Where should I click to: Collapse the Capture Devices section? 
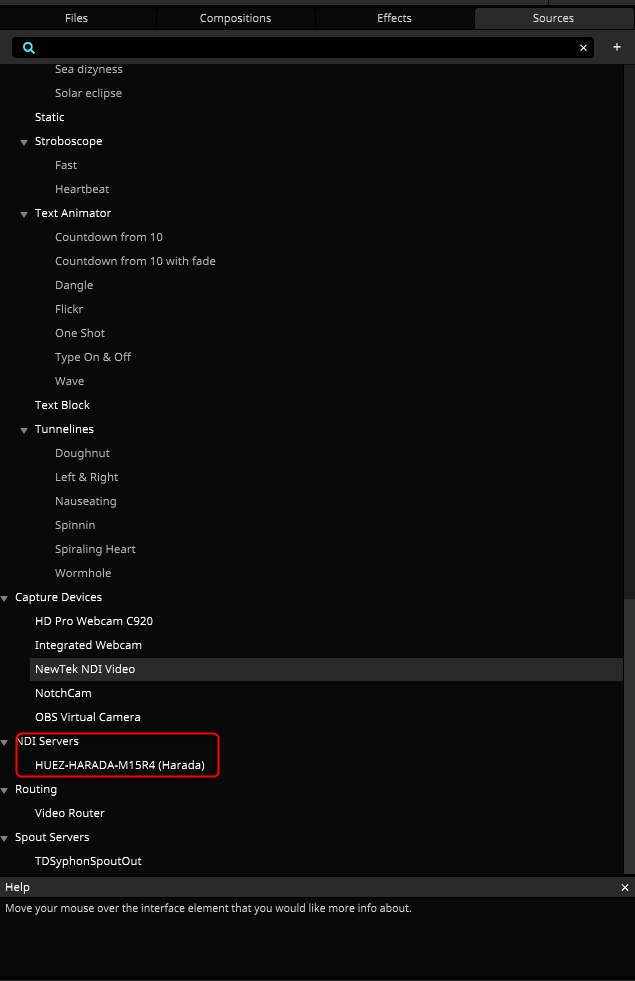[x=5, y=598]
